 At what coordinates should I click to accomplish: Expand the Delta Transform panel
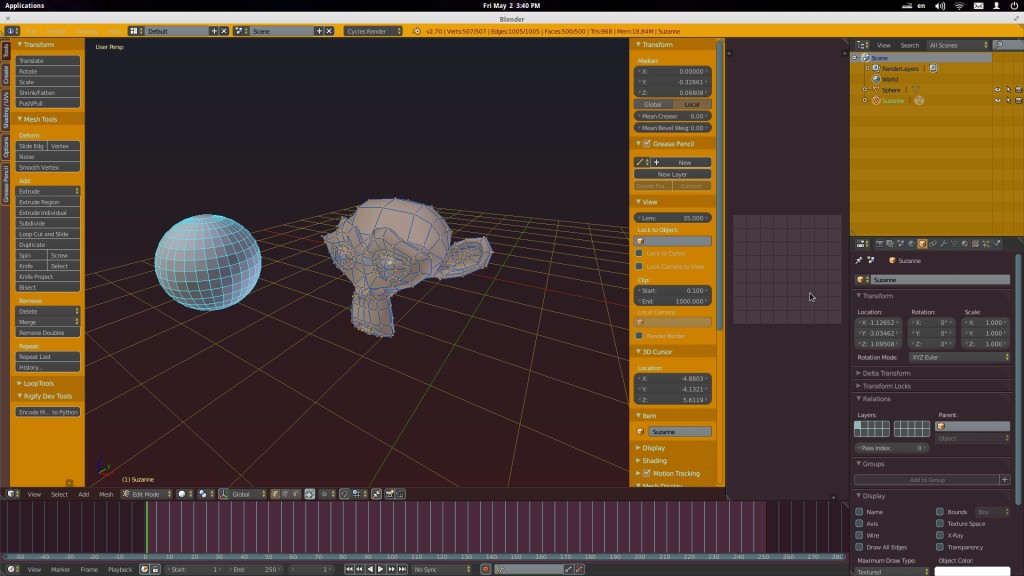click(885, 373)
